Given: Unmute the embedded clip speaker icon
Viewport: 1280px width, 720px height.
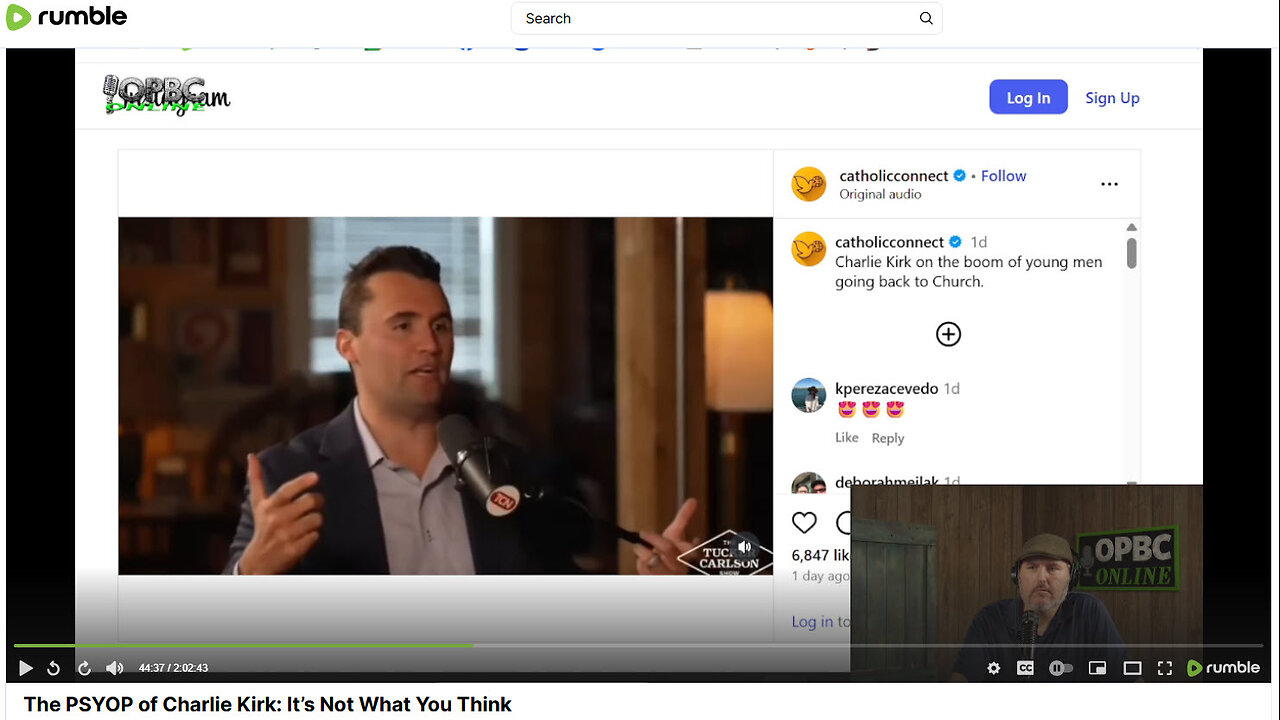Looking at the screenshot, I should (x=744, y=547).
